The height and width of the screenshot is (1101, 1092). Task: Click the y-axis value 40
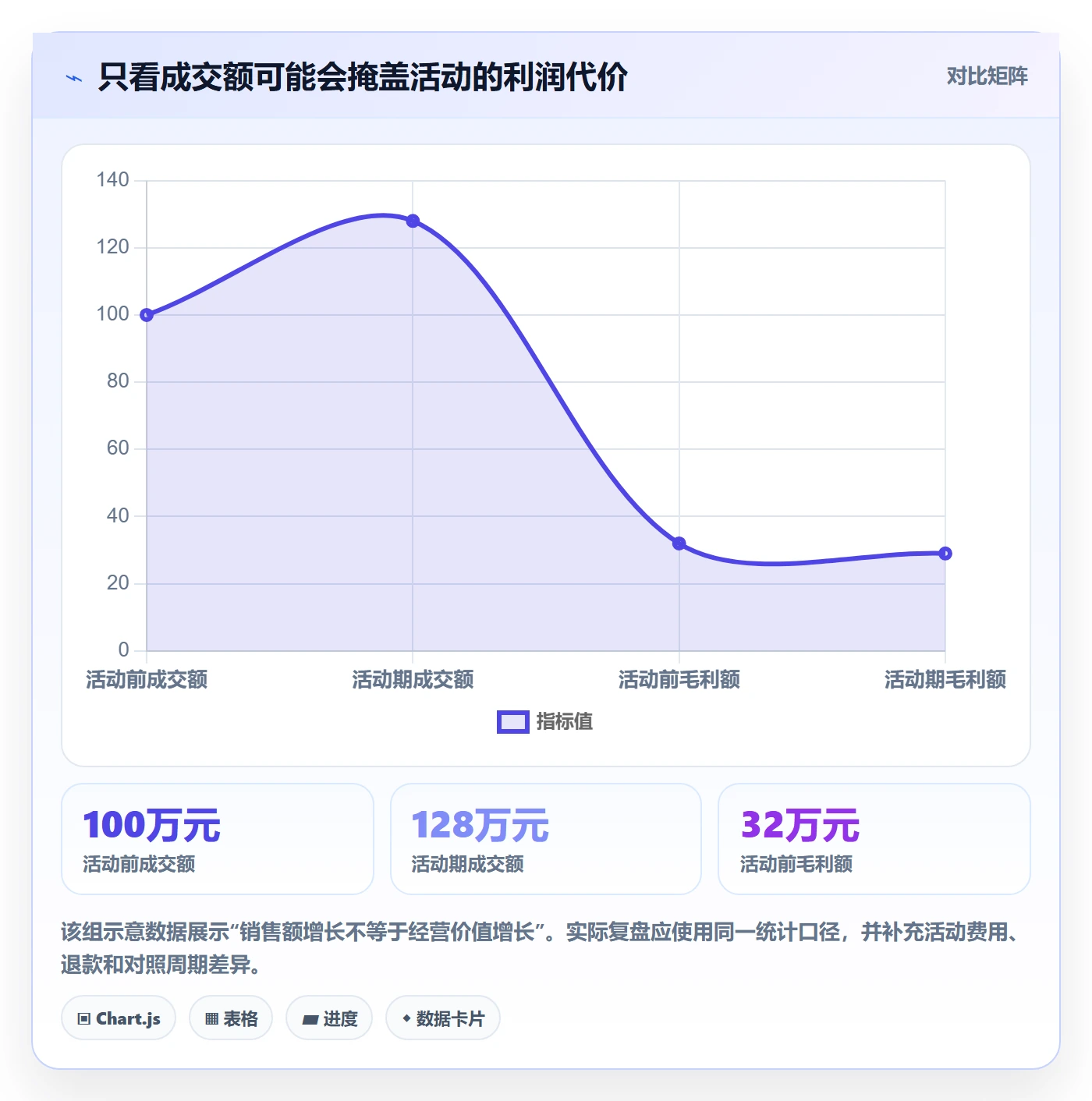[x=118, y=516]
